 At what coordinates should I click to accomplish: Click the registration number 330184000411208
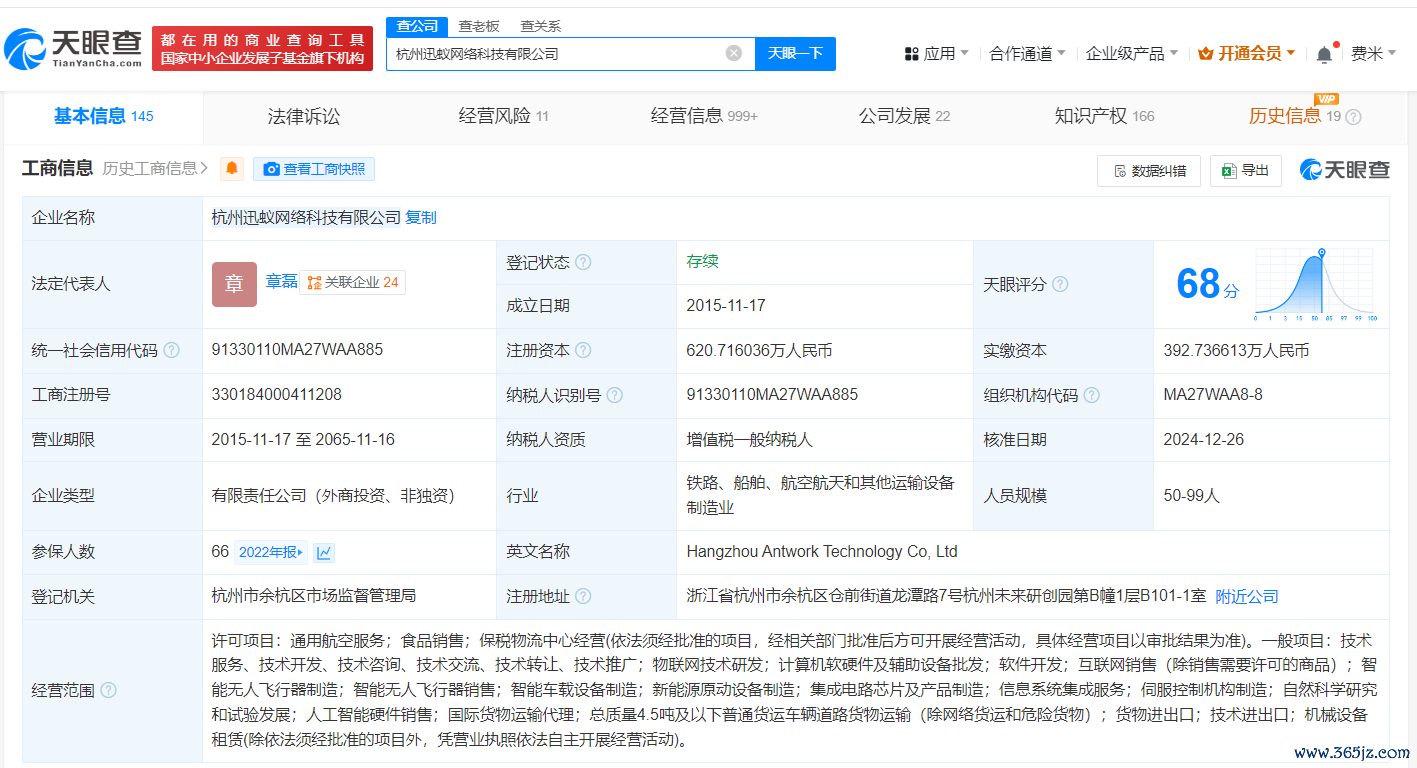[277, 395]
